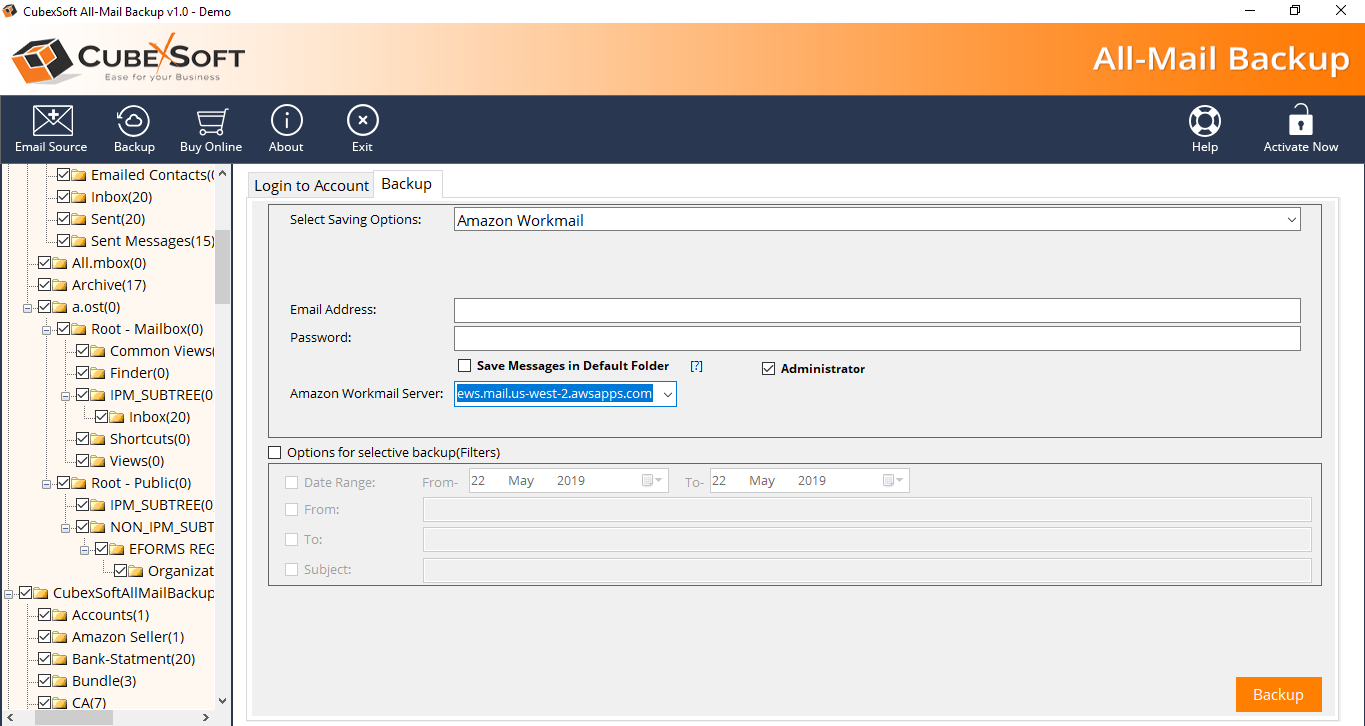
Task: Click the Backup toolbar icon
Action: (134, 129)
